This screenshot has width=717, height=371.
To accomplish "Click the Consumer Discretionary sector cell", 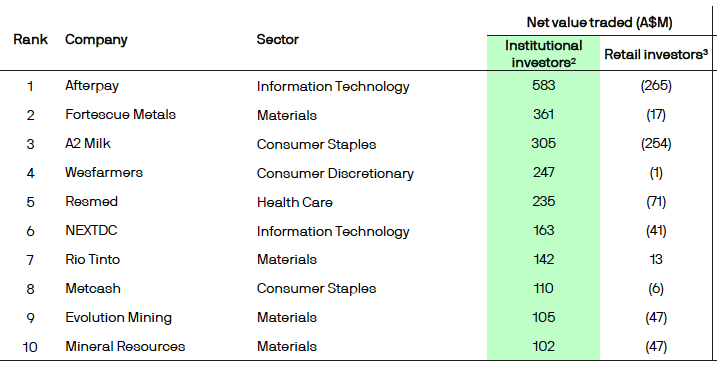I will [335, 173].
